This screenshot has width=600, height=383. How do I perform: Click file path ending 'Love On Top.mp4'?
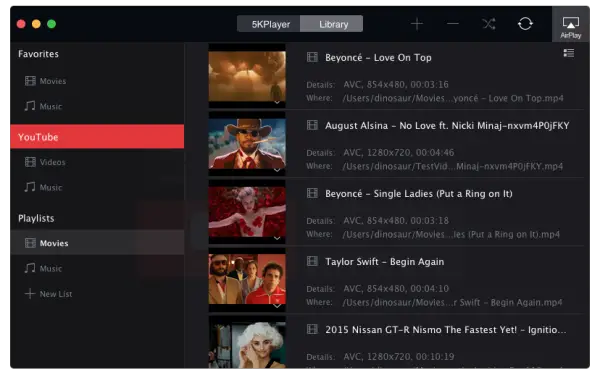pyautogui.click(x=453, y=98)
